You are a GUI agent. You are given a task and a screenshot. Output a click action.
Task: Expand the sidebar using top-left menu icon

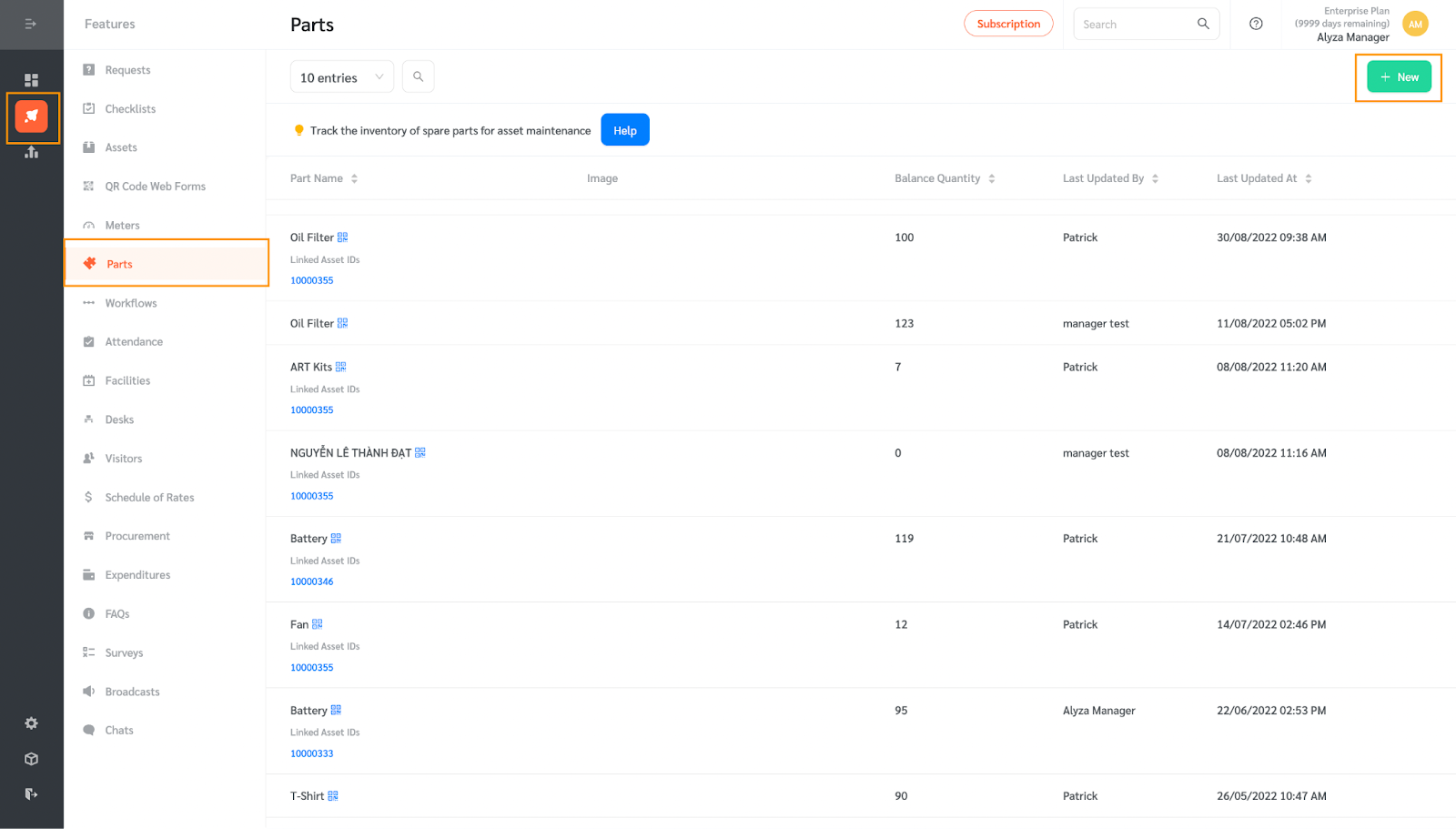coord(31,25)
